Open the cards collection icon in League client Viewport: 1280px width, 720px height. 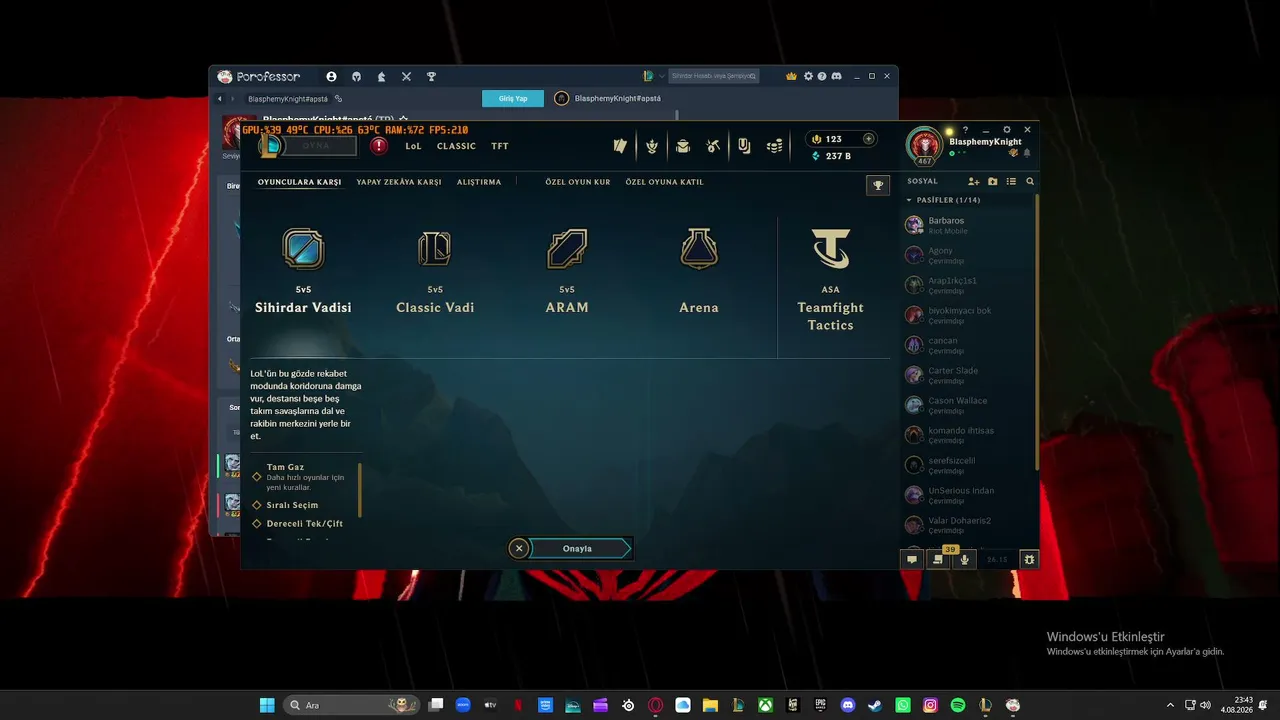620,146
